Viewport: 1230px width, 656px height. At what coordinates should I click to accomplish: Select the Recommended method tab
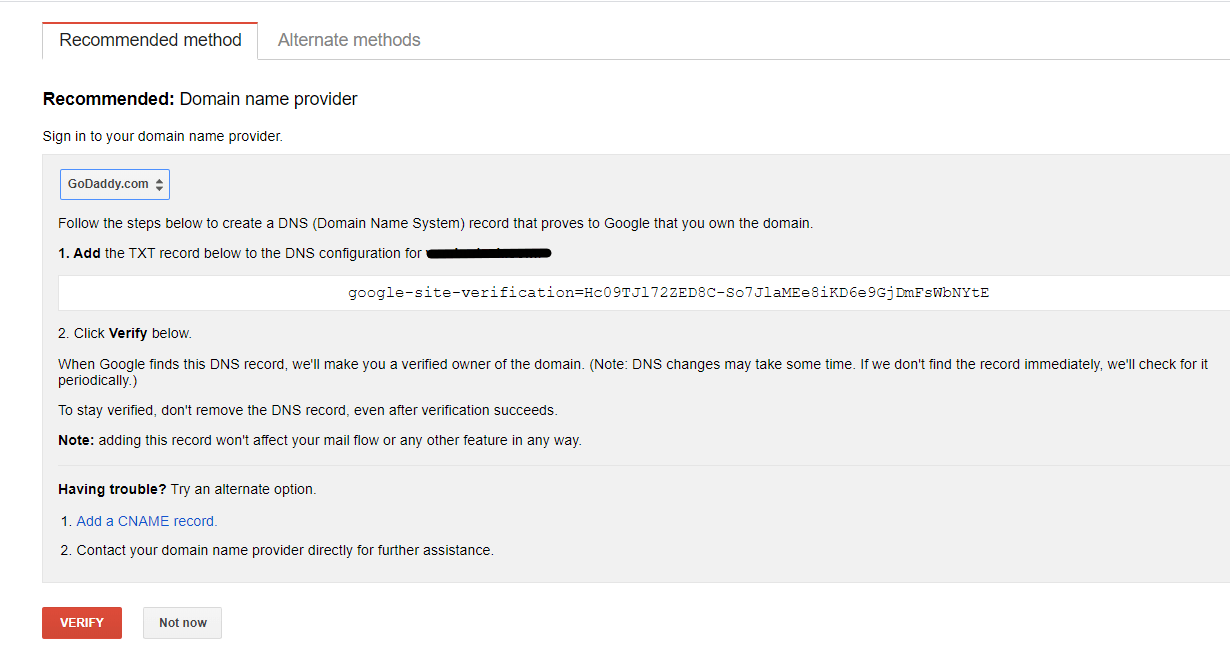click(150, 40)
